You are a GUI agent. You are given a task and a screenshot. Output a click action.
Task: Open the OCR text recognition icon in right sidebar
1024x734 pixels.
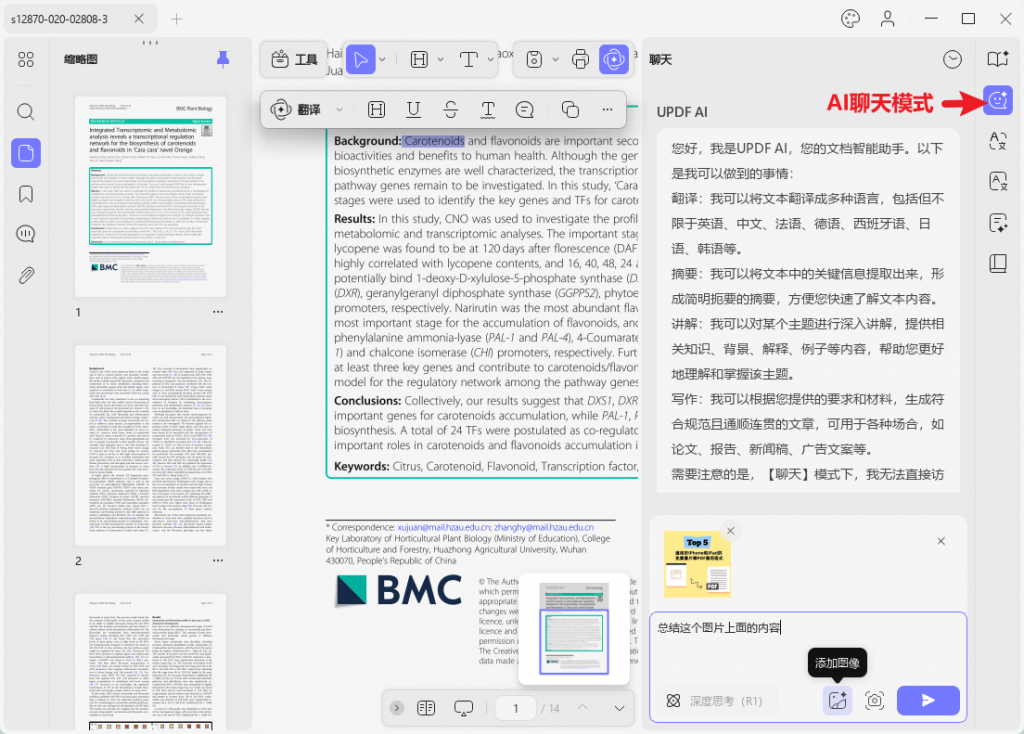[998, 182]
